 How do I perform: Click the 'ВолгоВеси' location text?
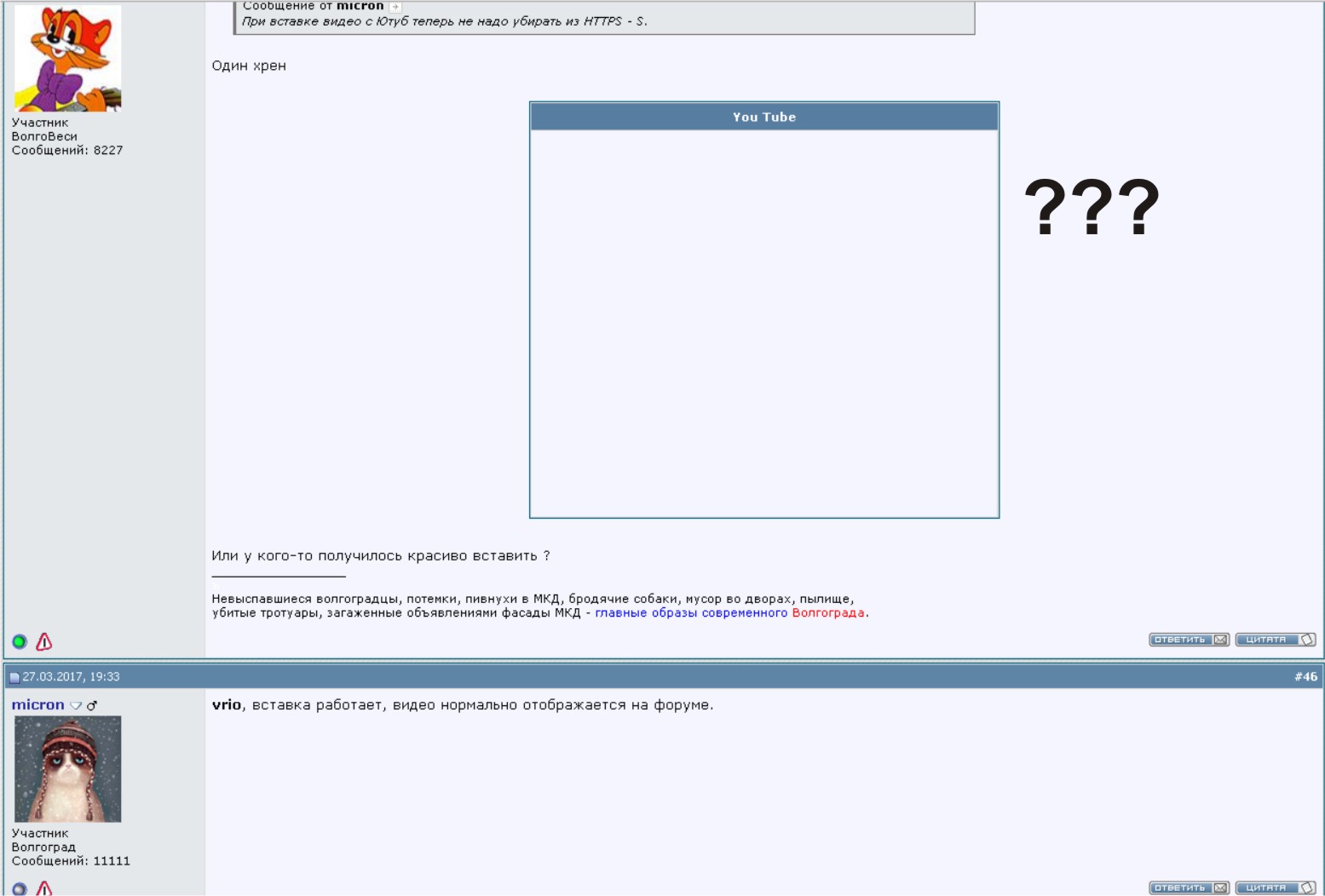point(44,136)
